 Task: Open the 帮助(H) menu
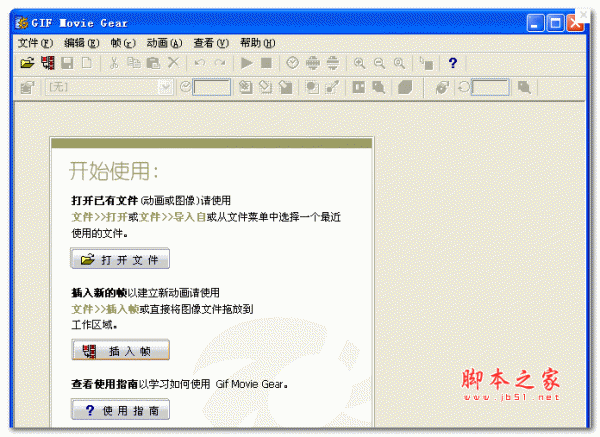click(x=257, y=43)
